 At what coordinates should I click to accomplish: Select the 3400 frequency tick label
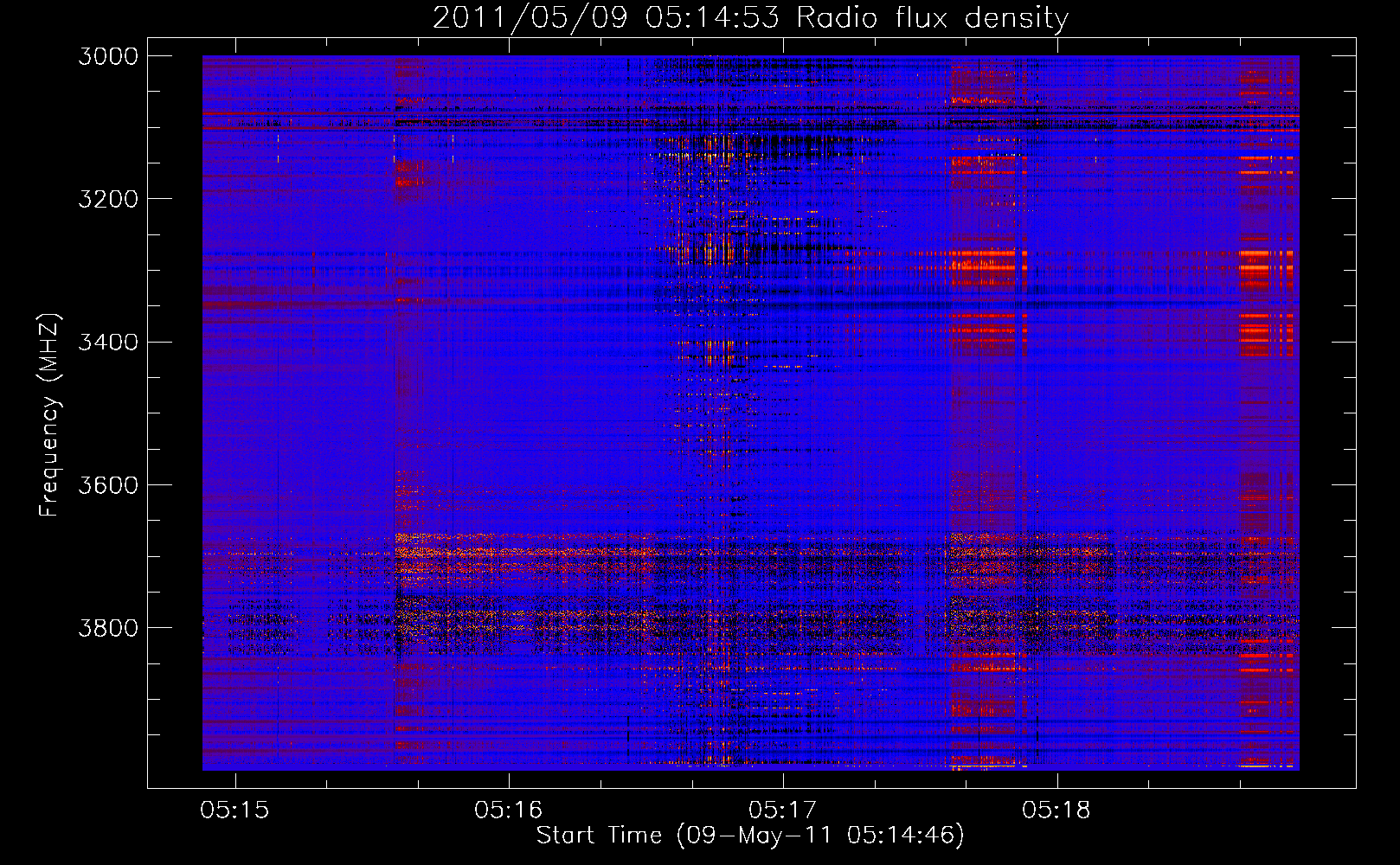tap(108, 343)
